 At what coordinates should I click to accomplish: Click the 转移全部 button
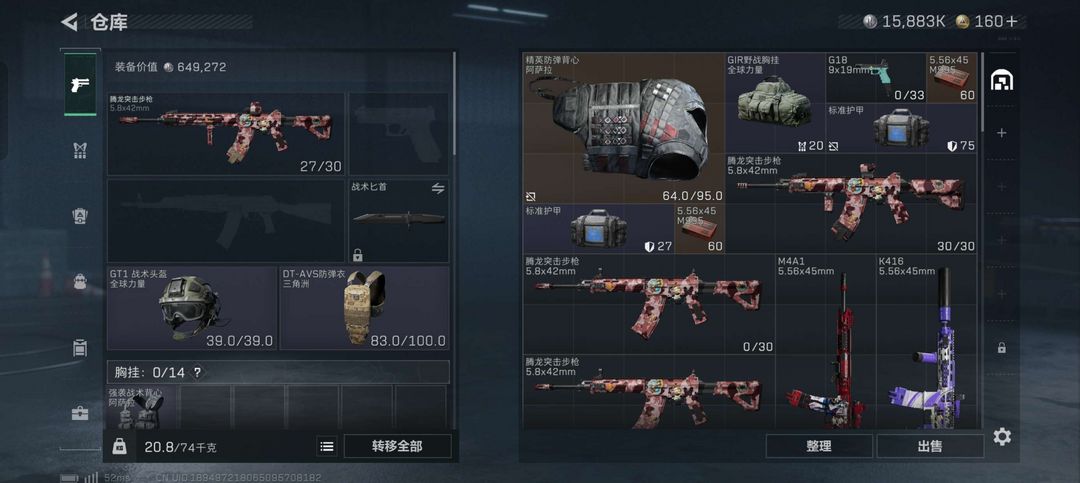pos(397,446)
